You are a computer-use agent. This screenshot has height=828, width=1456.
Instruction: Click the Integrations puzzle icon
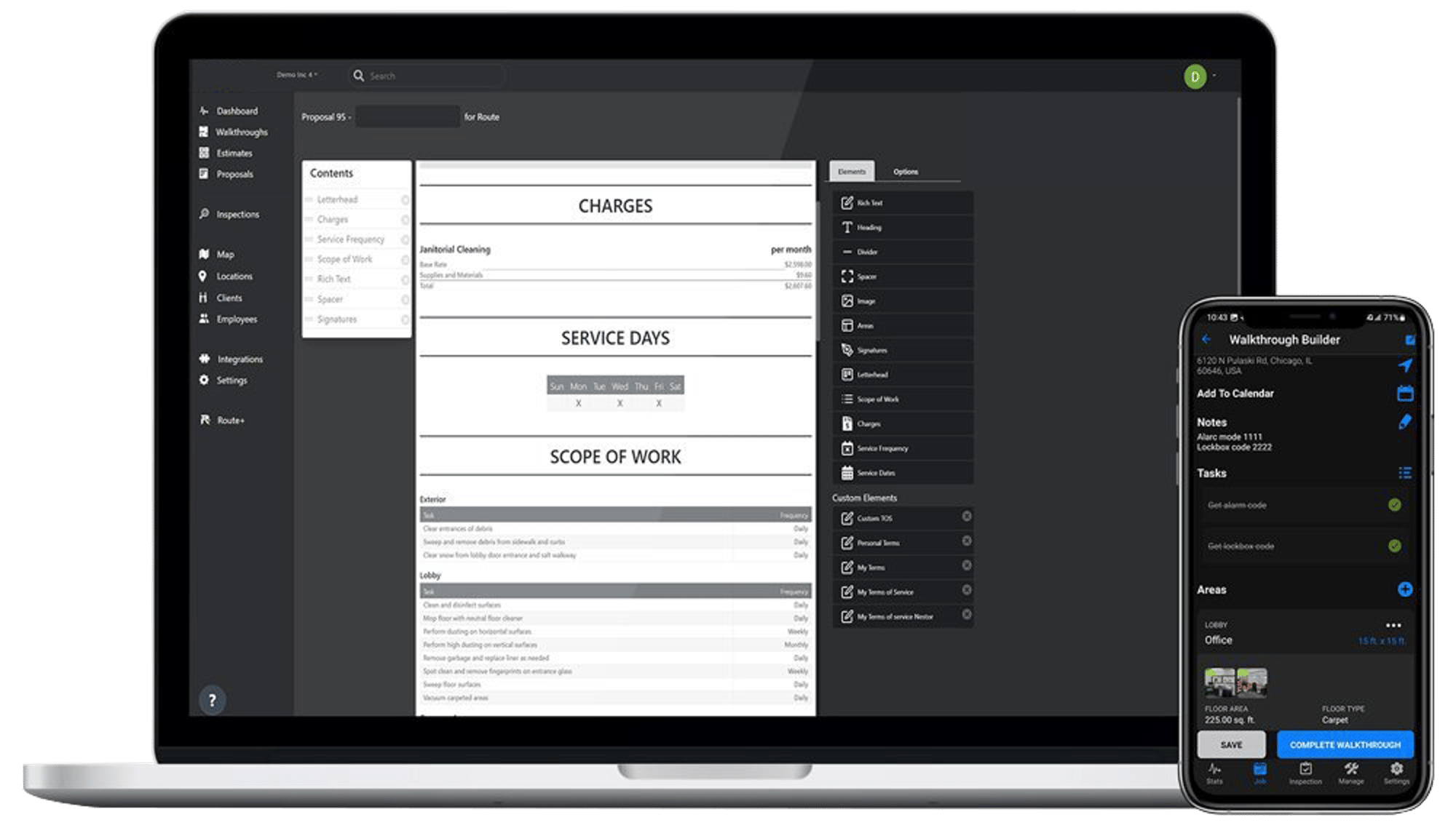(204, 359)
